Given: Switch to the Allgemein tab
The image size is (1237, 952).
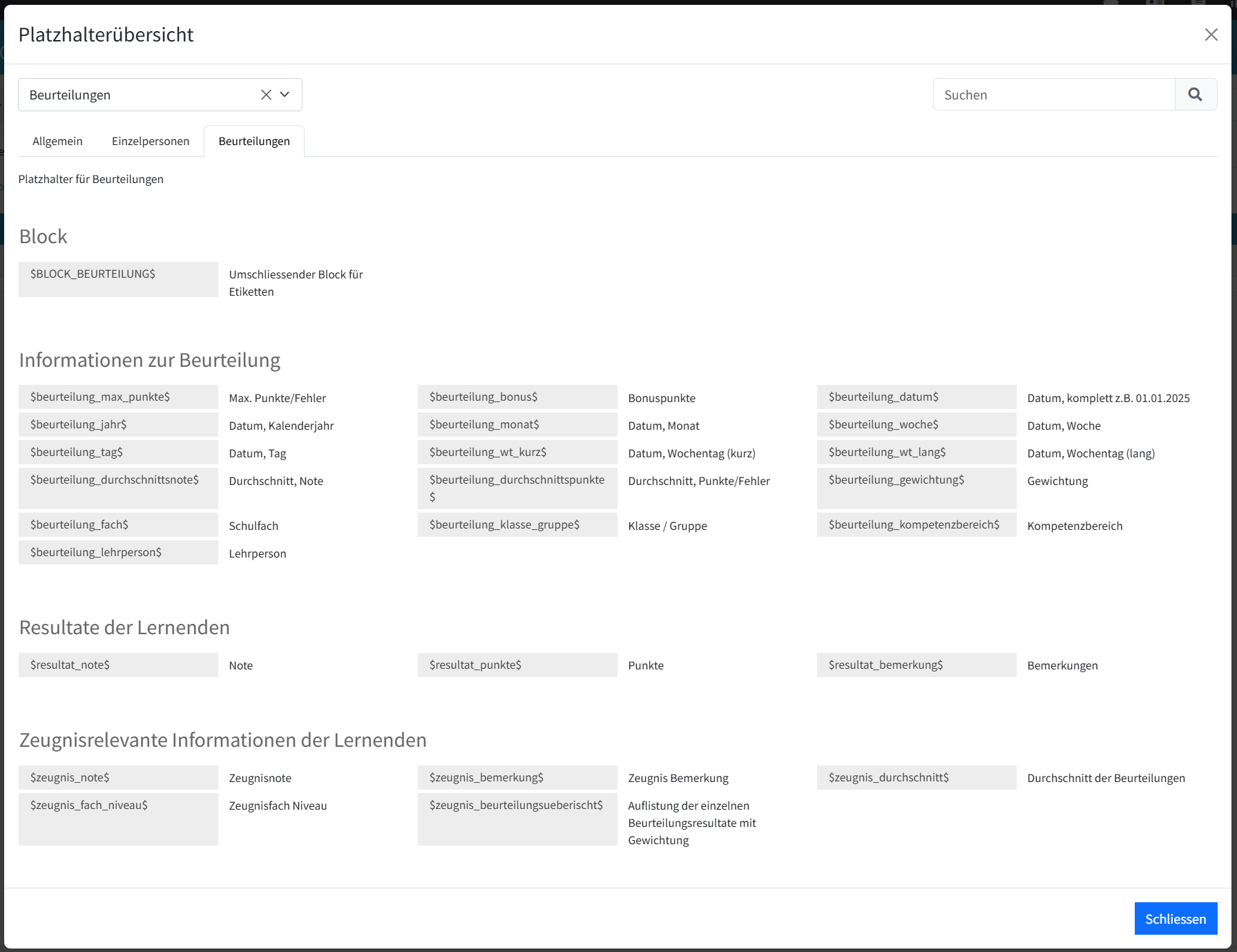Looking at the screenshot, I should (57, 141).
